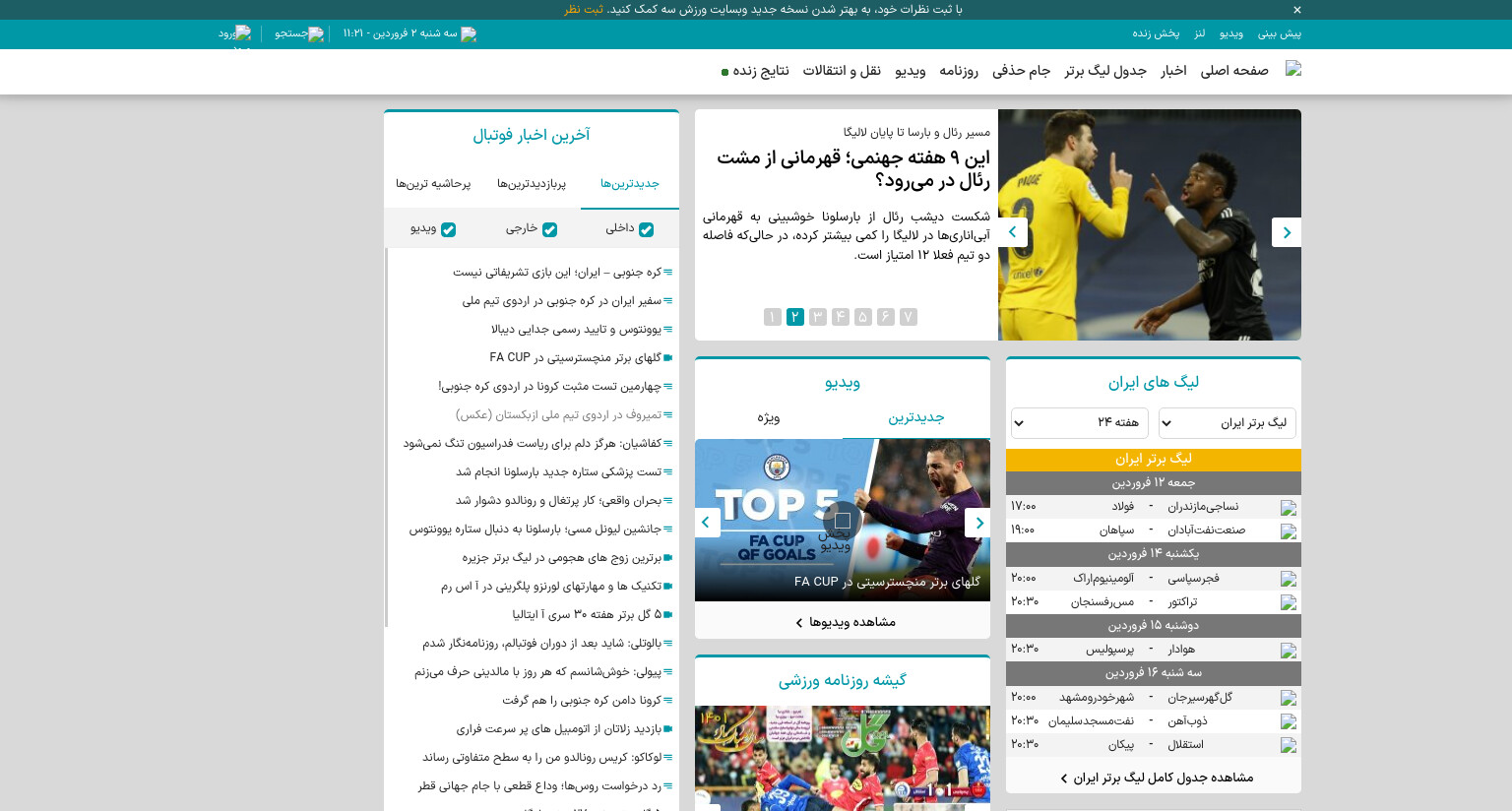
Task: Open نتایج زنده live results menu
Action: tap(755, 71)
